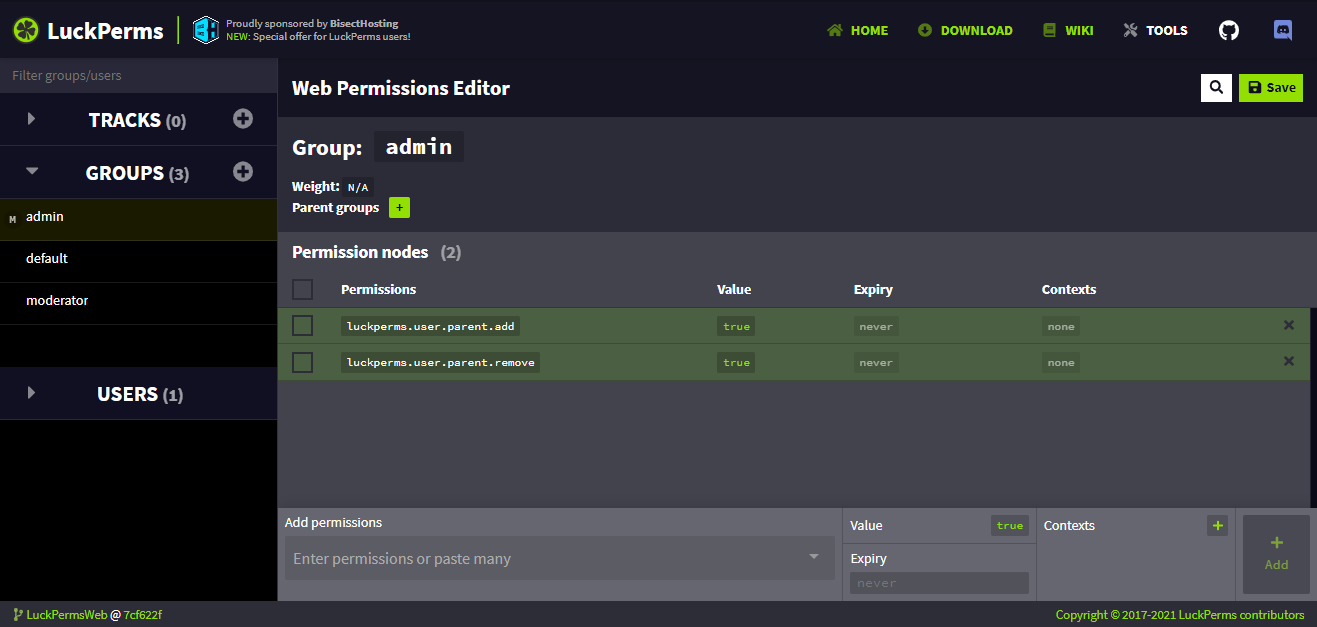Screen dimensions: 1317x627
Task: Expand the Tracks section
Action: coord(32,119)
